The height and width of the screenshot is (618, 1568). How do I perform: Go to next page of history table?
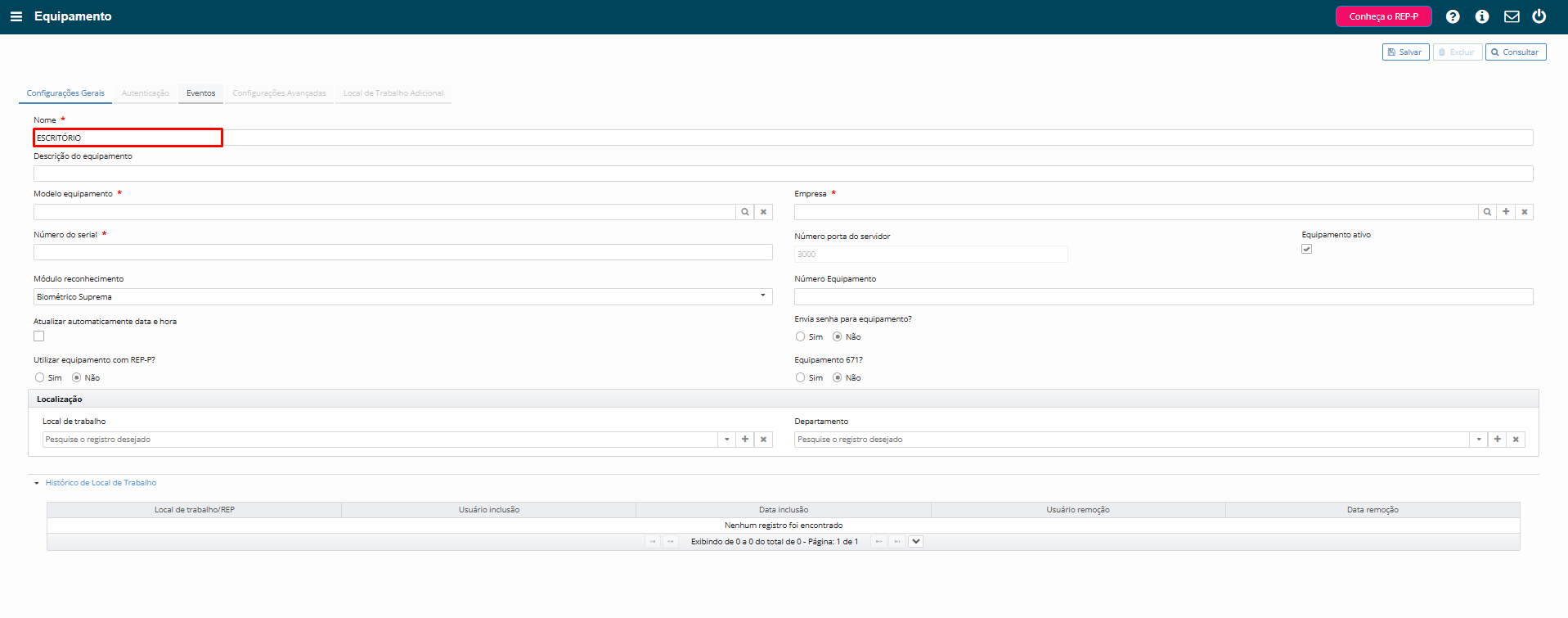click(879, 542)
